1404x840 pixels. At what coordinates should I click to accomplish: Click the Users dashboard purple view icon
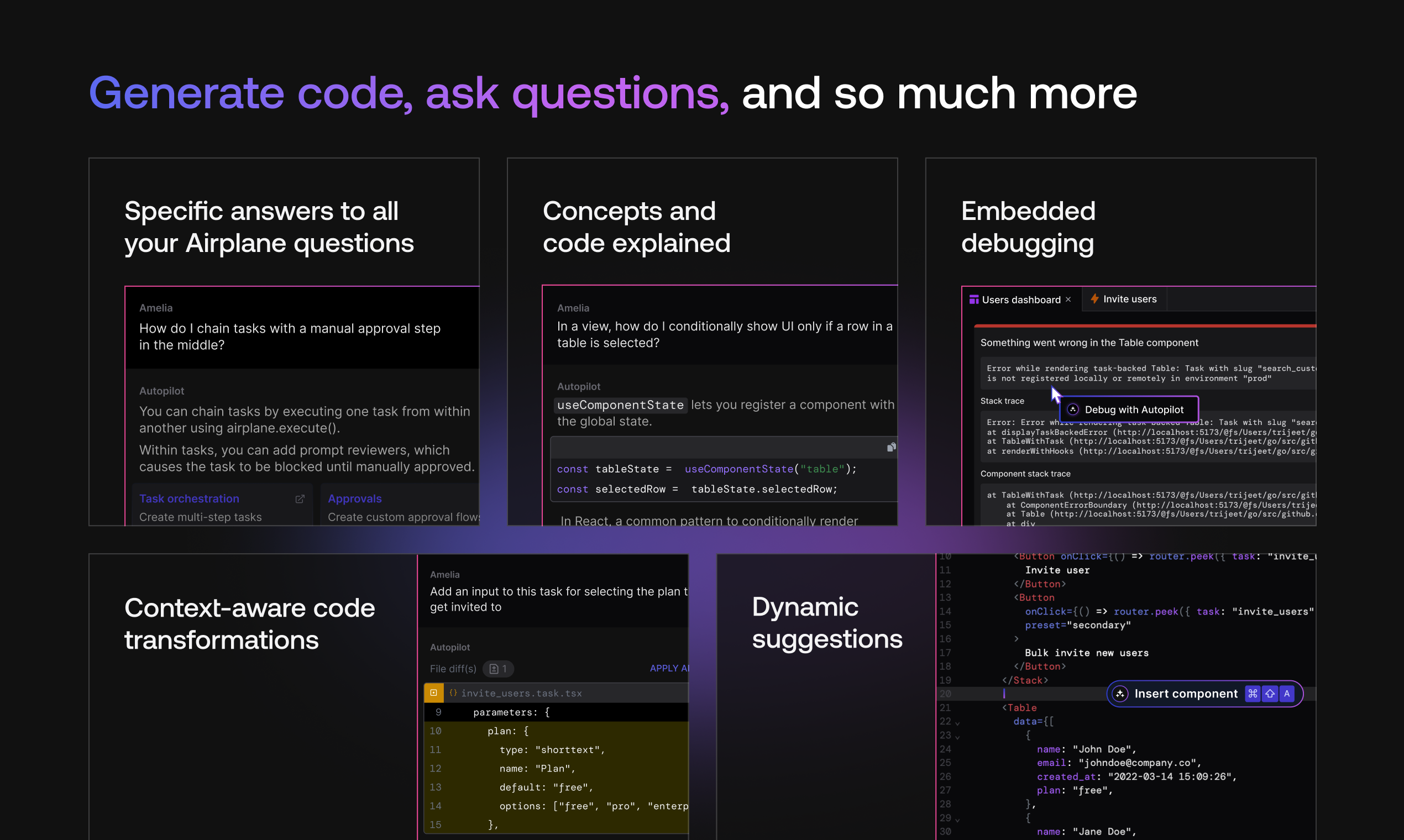(974, 300)
